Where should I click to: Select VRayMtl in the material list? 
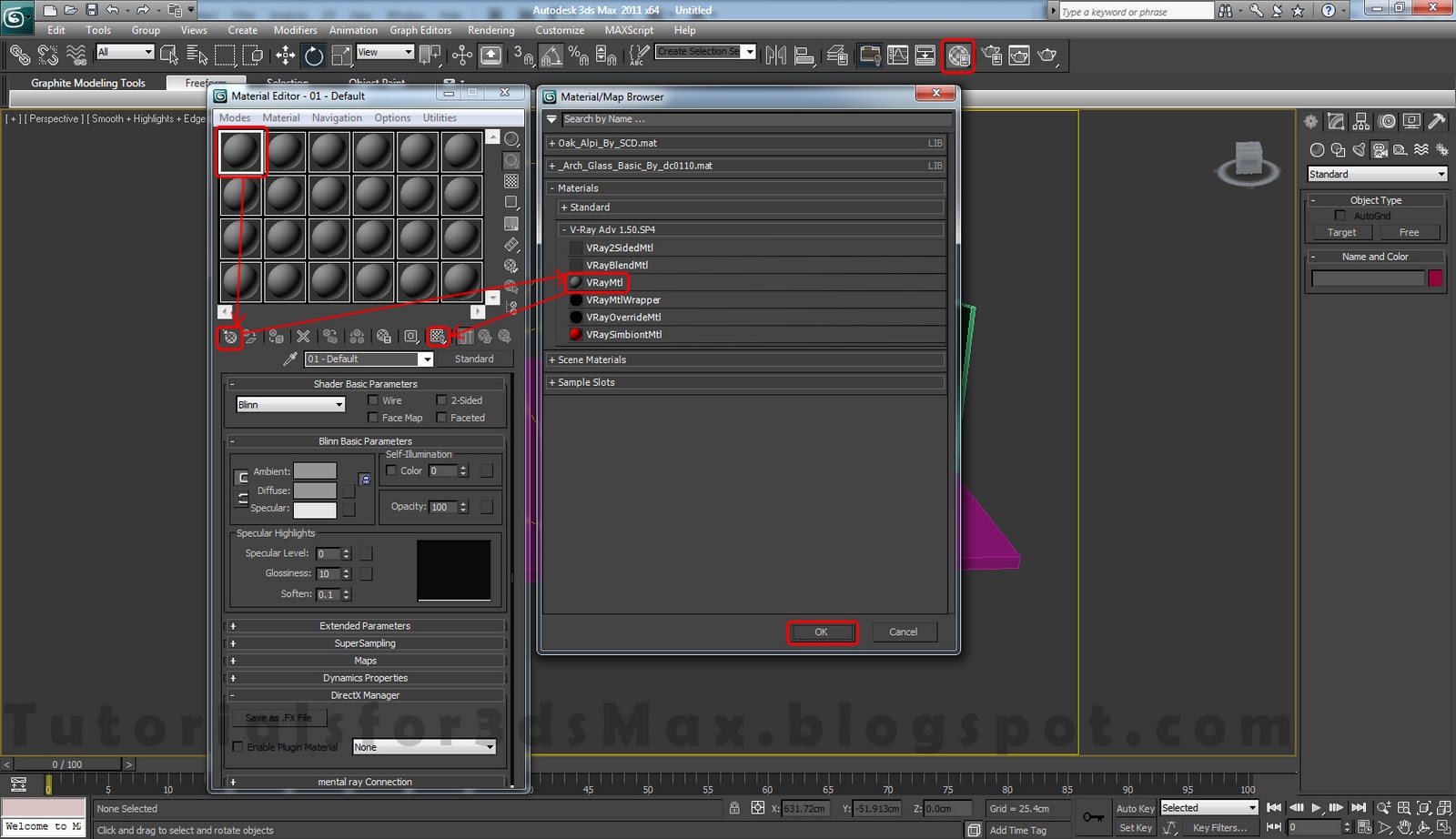(604, 282)
